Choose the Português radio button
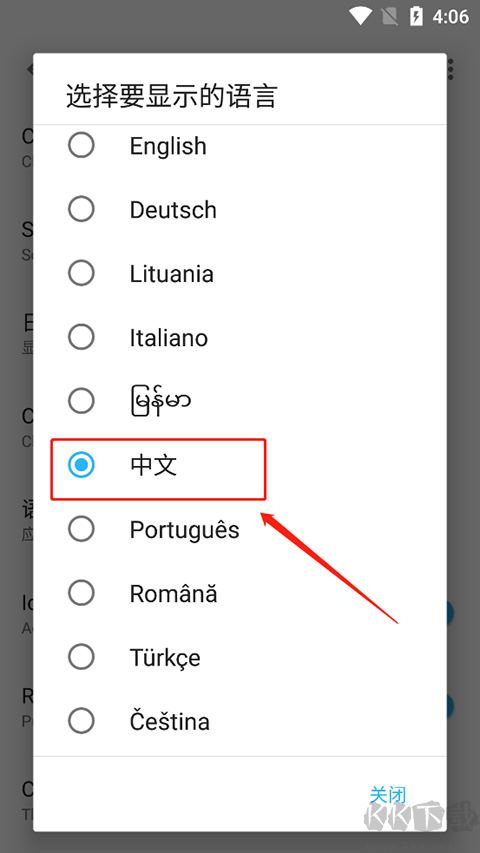This screenshot has width=480, height=853. click(x=81, y=529)
